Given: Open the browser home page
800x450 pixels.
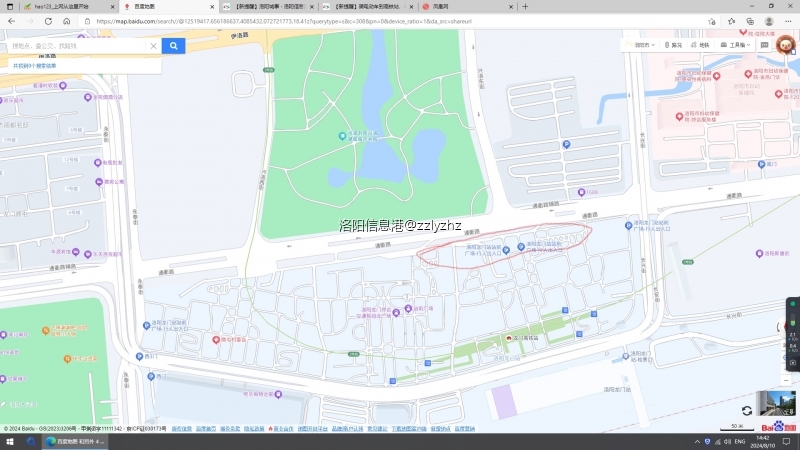Looking at the screenshot, I should 66,21.
